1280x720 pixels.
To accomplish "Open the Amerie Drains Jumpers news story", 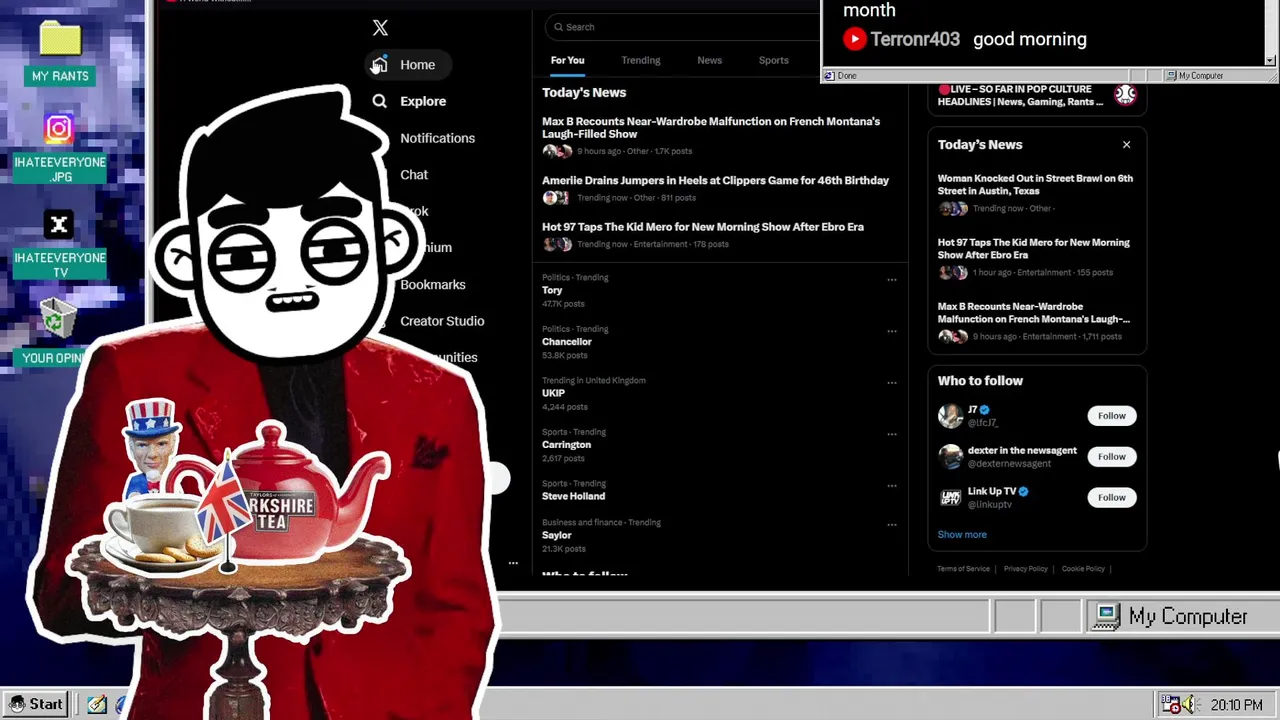I will tap(715, 181).
